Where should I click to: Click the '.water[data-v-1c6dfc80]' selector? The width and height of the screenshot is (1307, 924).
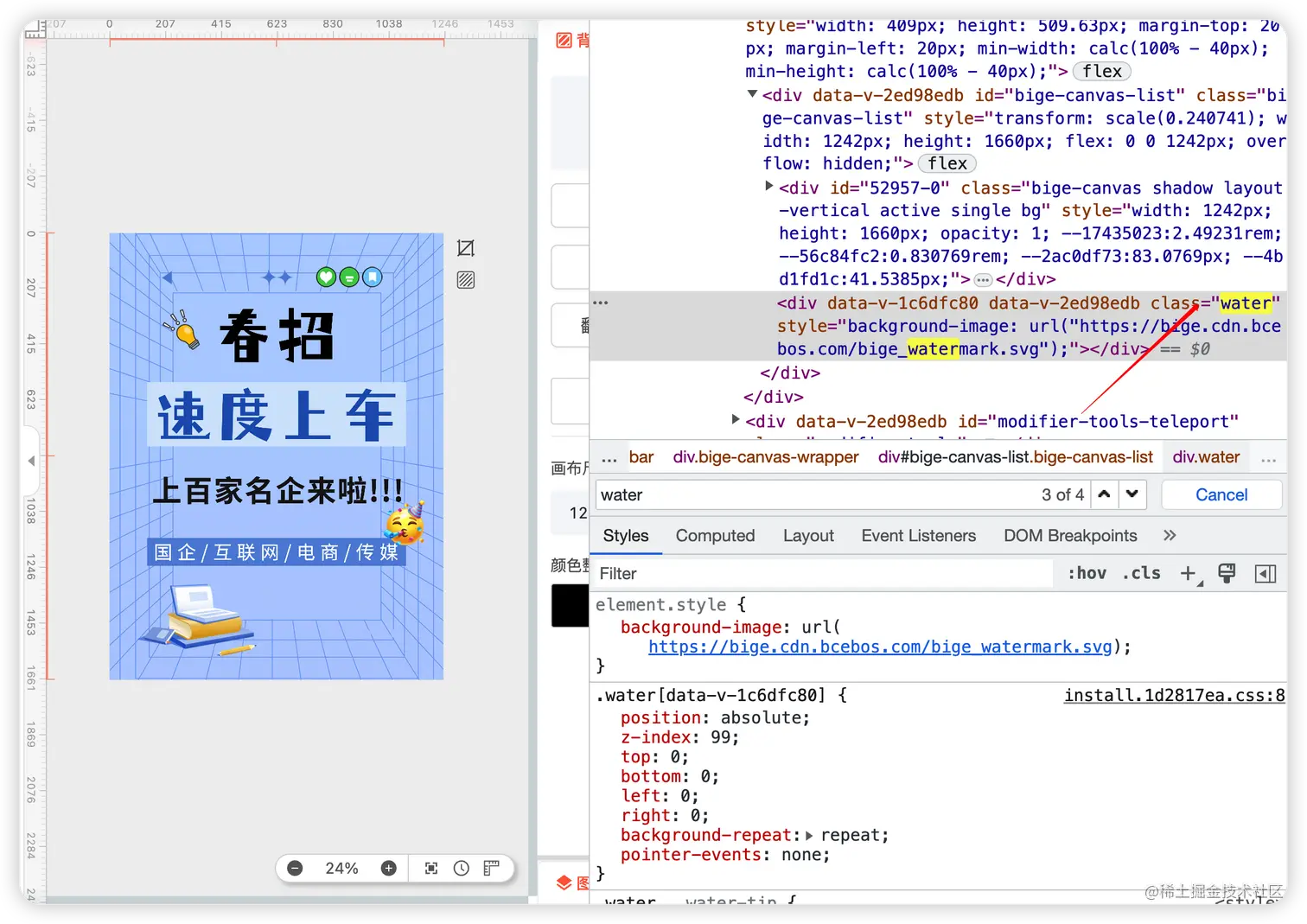[711, 695]
